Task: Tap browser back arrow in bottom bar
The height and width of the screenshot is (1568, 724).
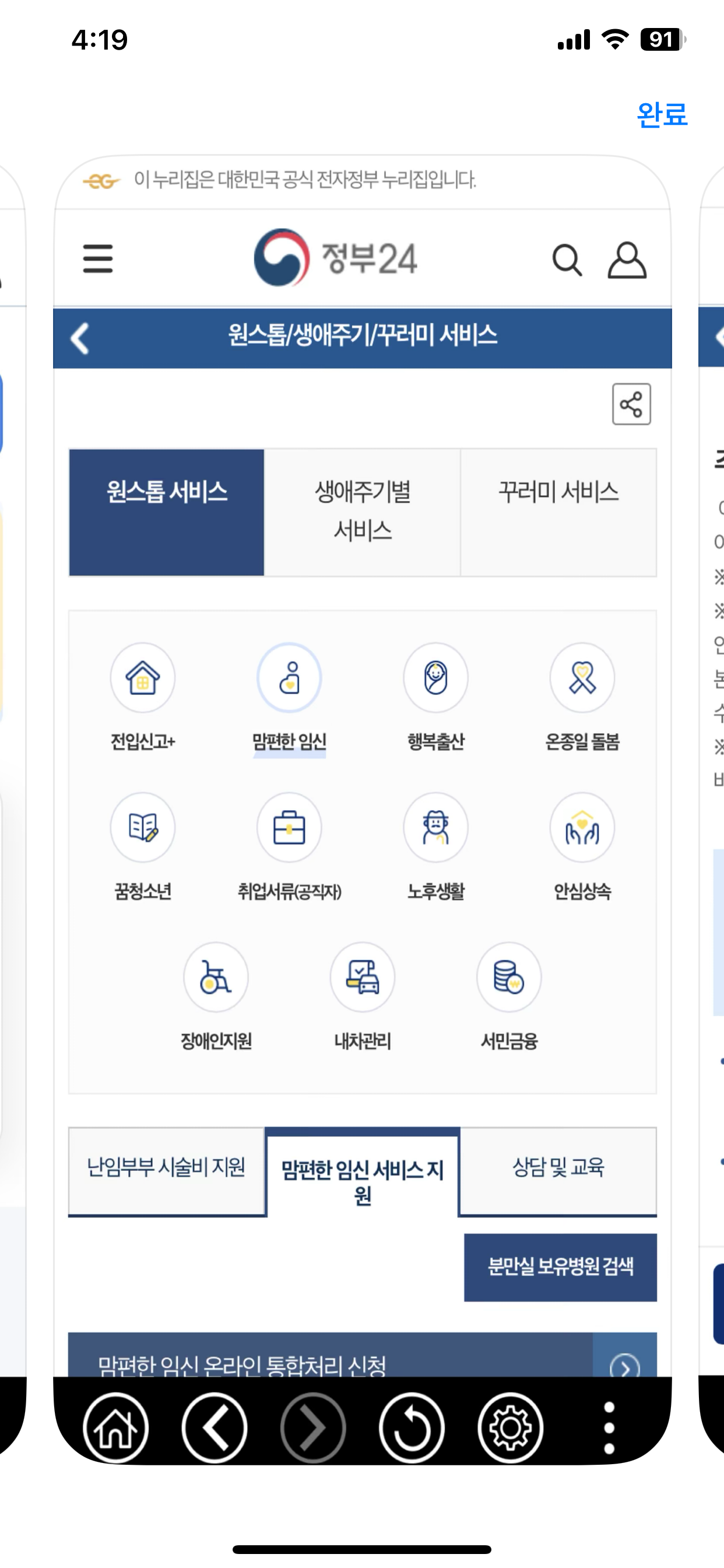Action: coord(214,1427)
